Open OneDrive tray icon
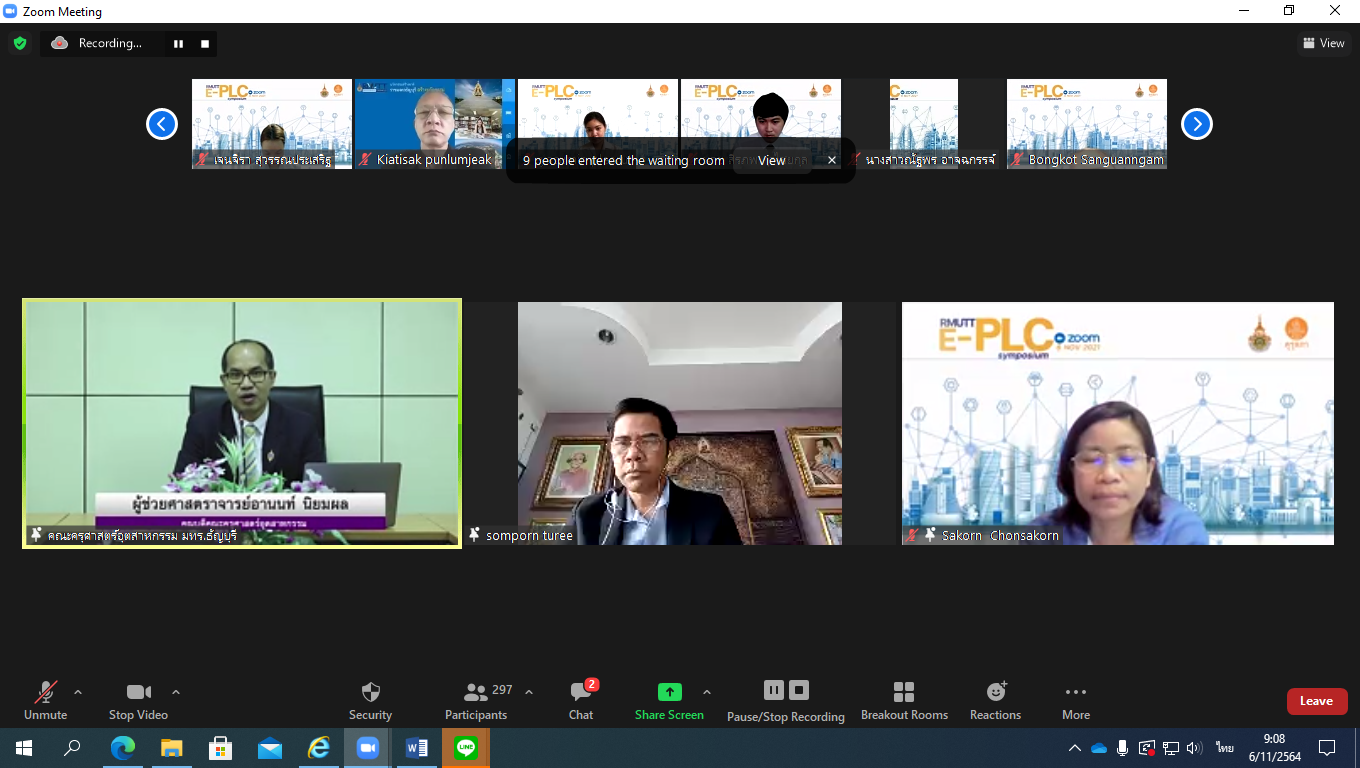Image resolution: width=1360 pixels, height=768 pixels. pyautogui.click(x=1099, y=748)
